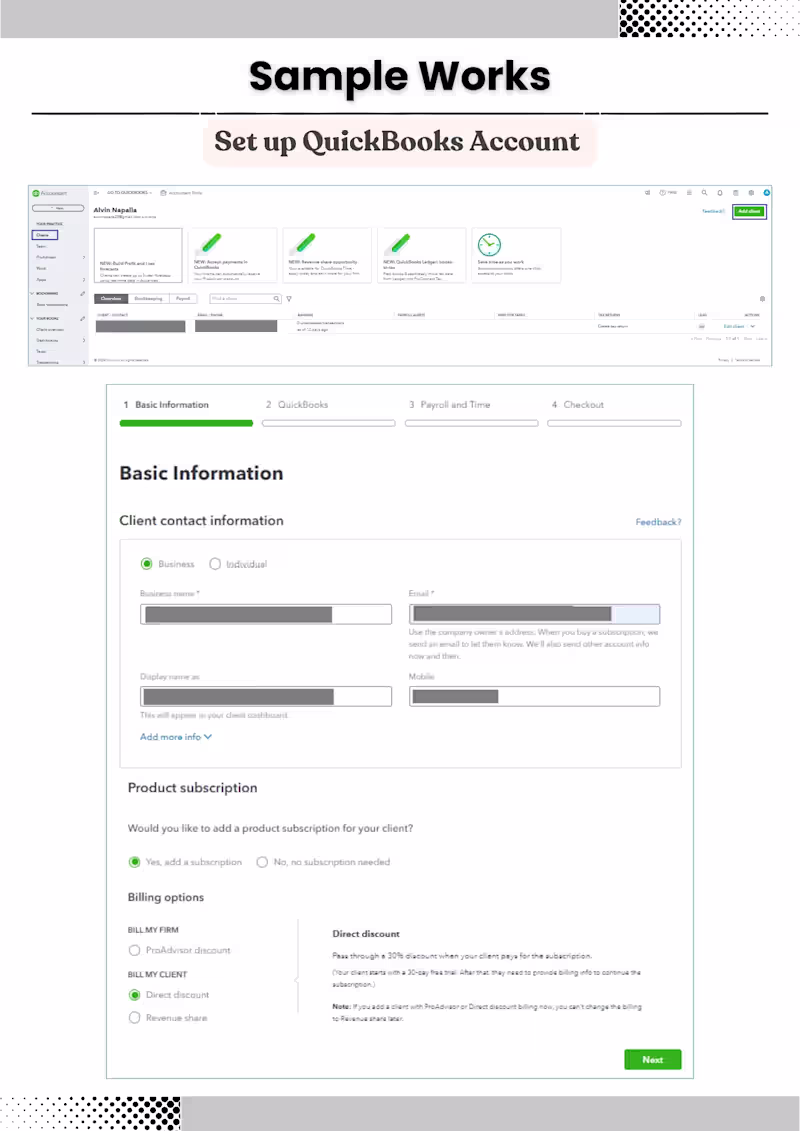
Task: Switch to the Payroll tab
Action: [183, 299]
